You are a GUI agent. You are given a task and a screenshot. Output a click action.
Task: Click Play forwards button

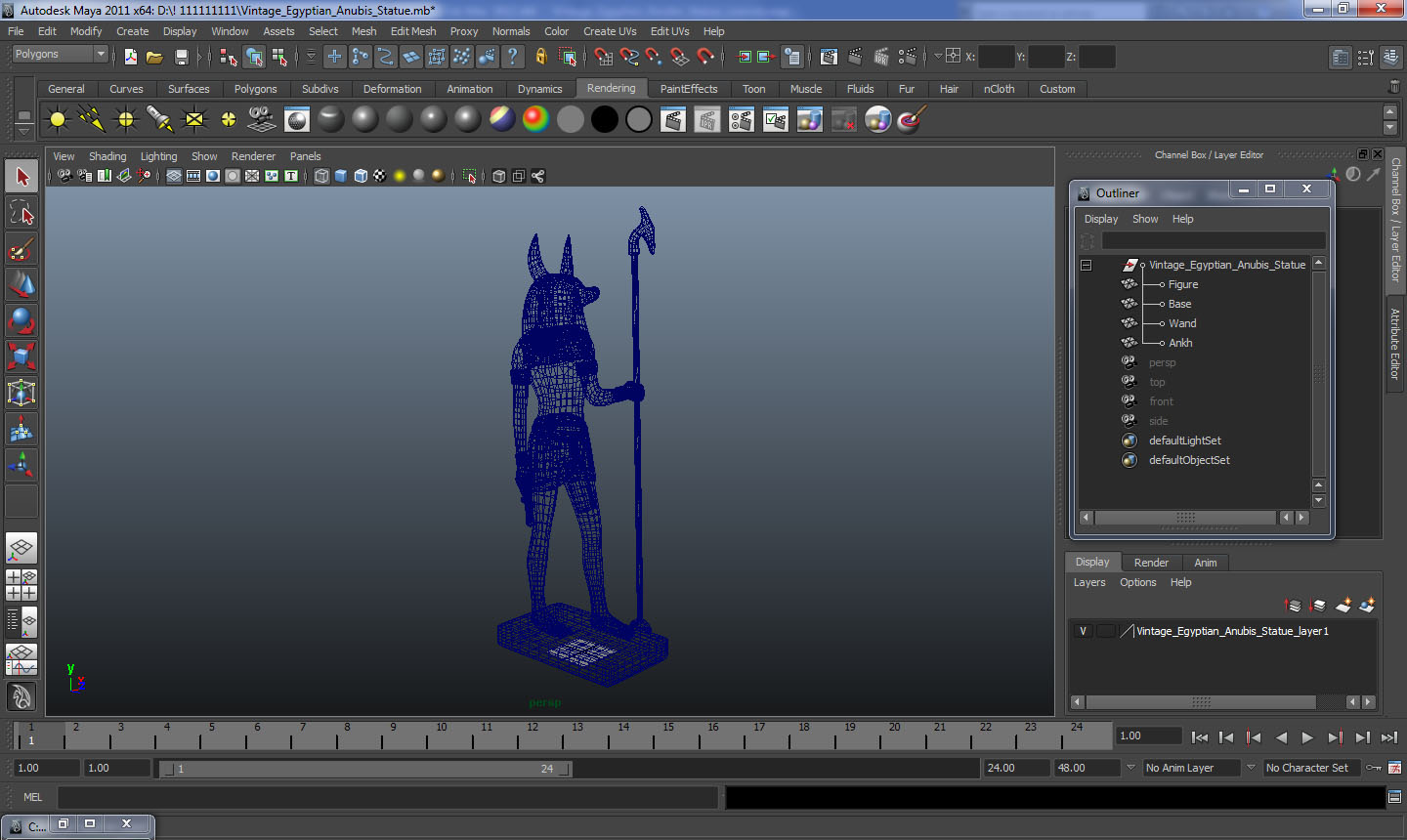point(1307,737)
